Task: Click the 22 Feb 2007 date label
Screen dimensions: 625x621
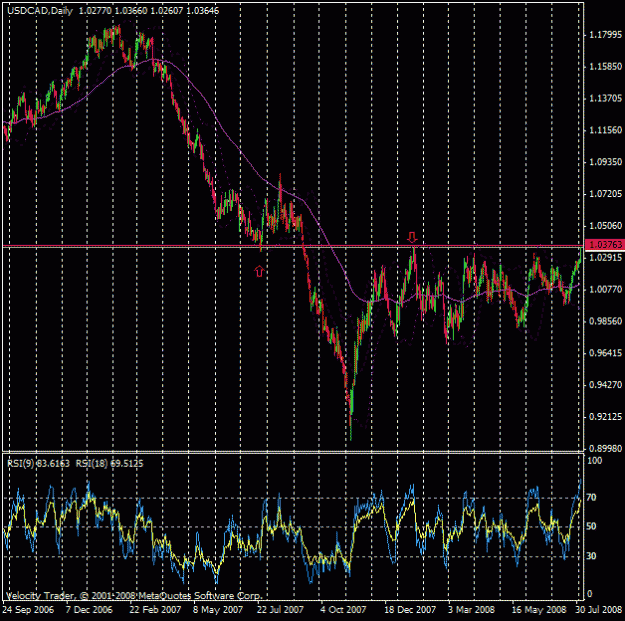Action: tap(155, 610)
